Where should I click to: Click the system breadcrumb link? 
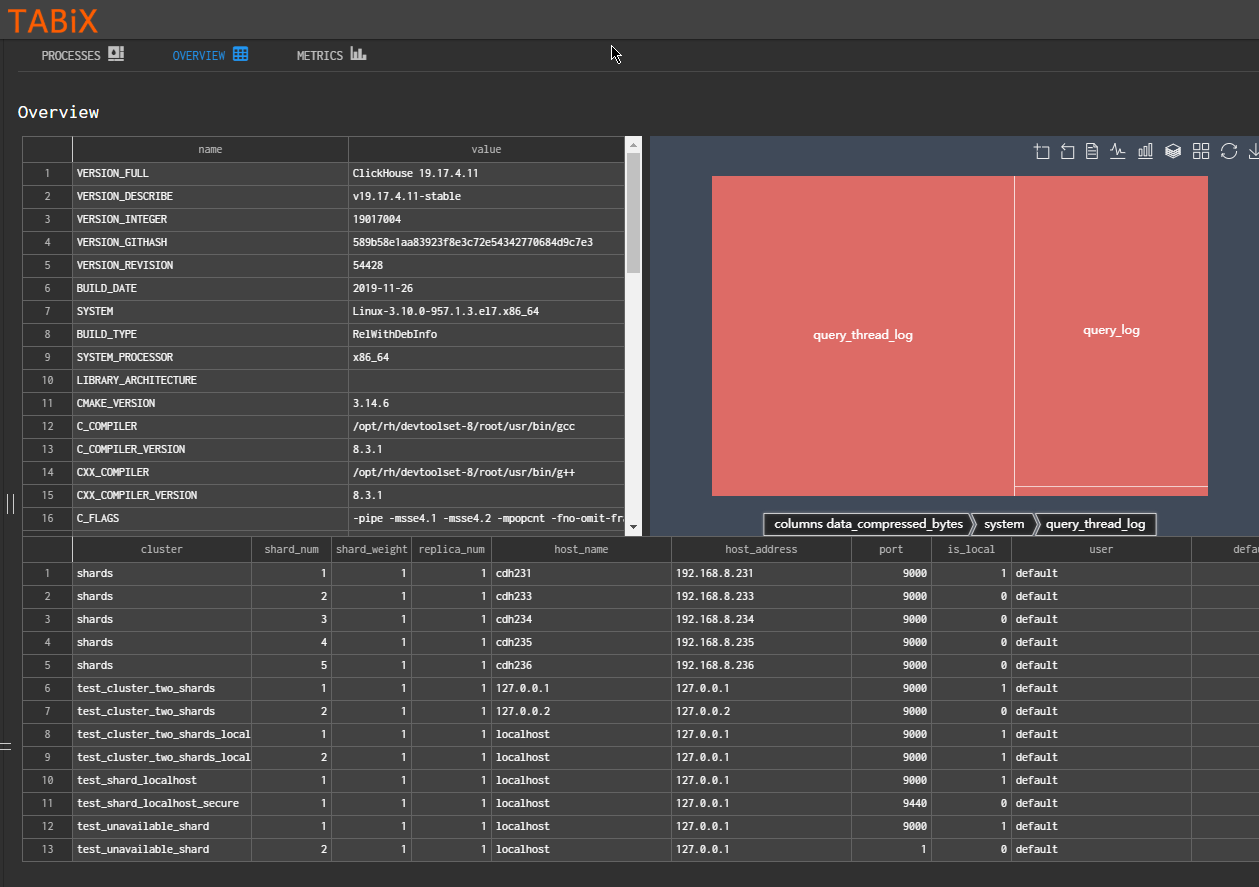click(x=1002, y=524)
